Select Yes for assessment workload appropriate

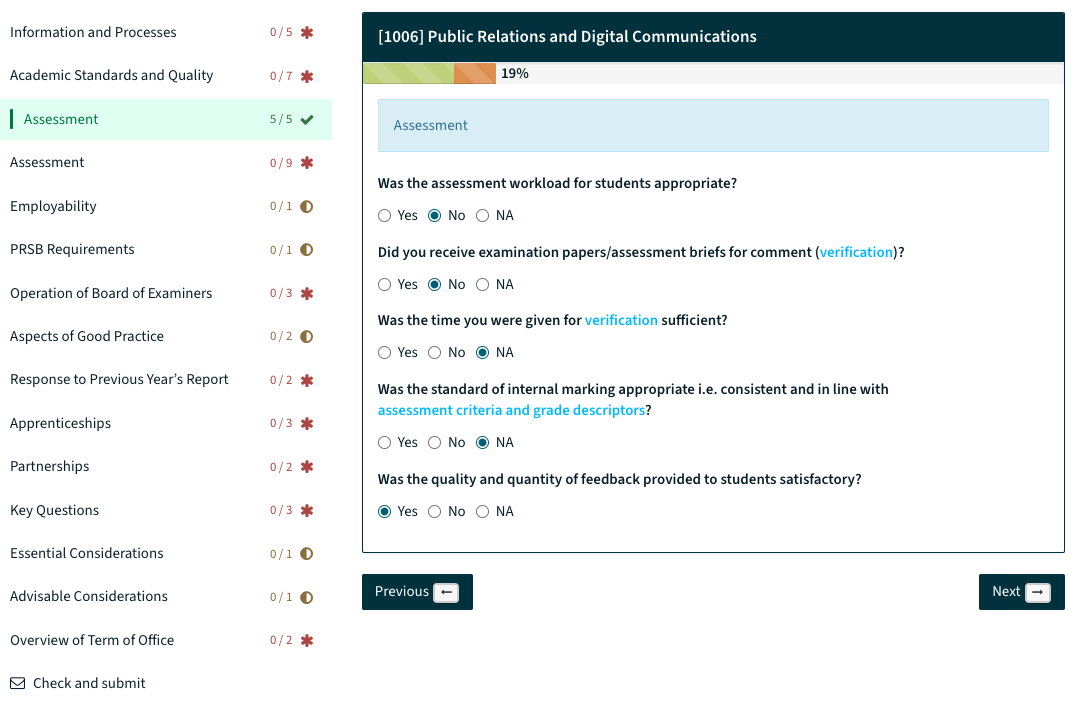point(385,216)
